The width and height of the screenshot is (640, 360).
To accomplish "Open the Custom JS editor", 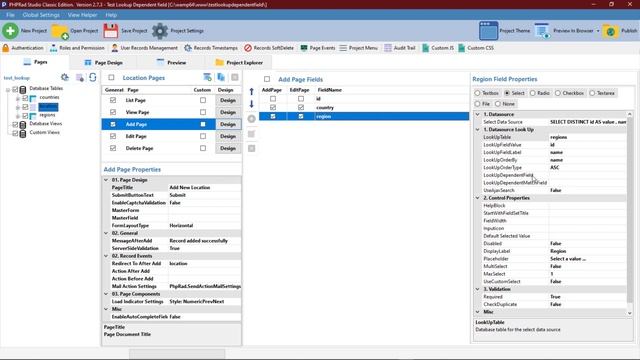I will pos(438,48).
